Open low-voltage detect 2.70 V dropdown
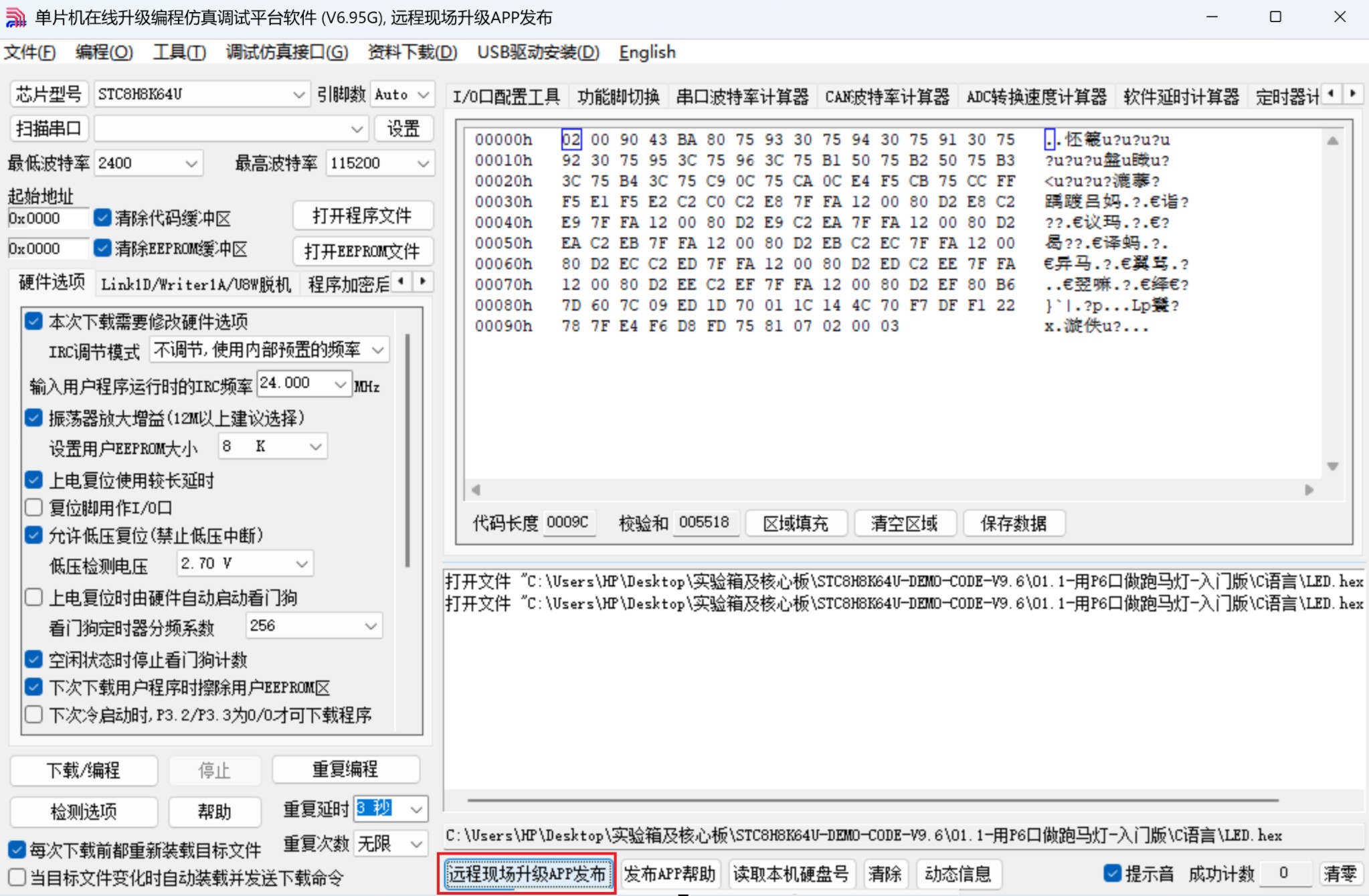Image resolution: width=1369 pixels, height=896 pixels. pos(244,564)
